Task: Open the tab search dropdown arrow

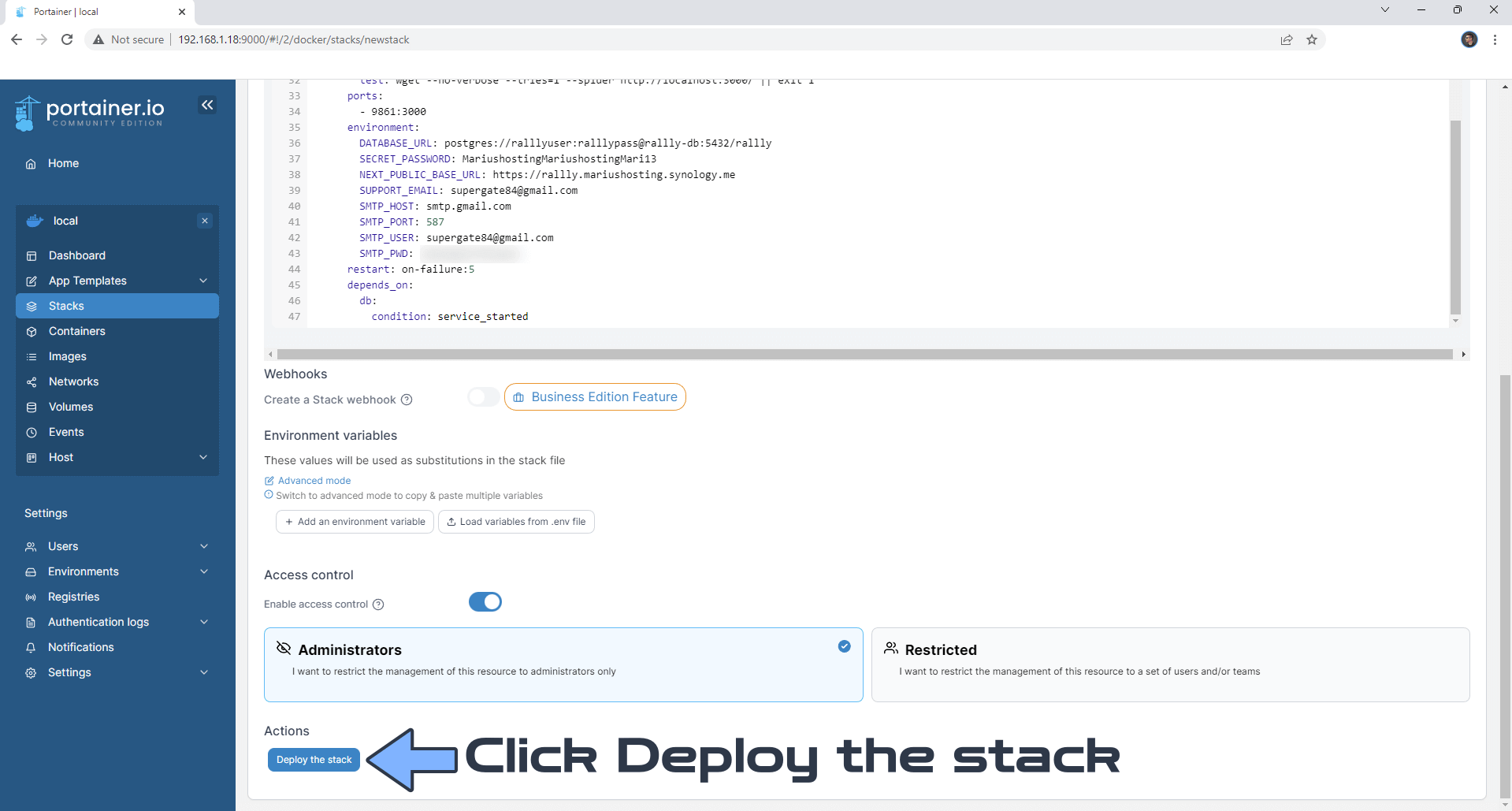Action: pos(1384,10)
